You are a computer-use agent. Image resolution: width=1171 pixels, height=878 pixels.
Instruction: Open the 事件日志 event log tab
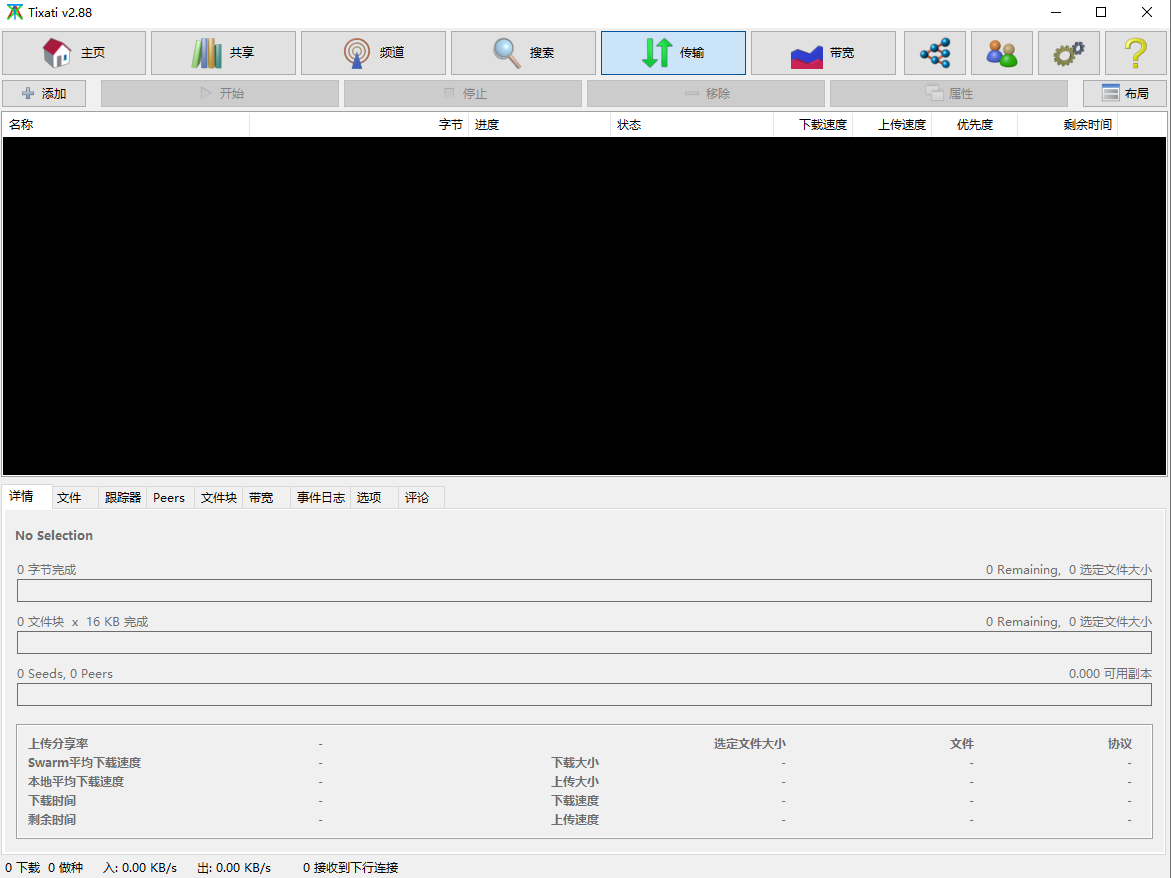click(x=321, y=498)
